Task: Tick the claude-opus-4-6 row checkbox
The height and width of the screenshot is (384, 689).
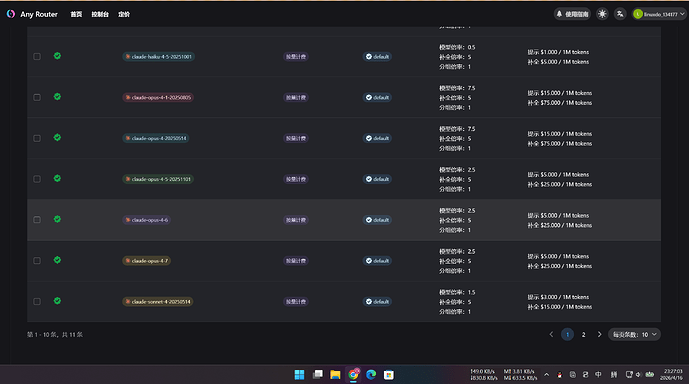Action: pos(37,220)
